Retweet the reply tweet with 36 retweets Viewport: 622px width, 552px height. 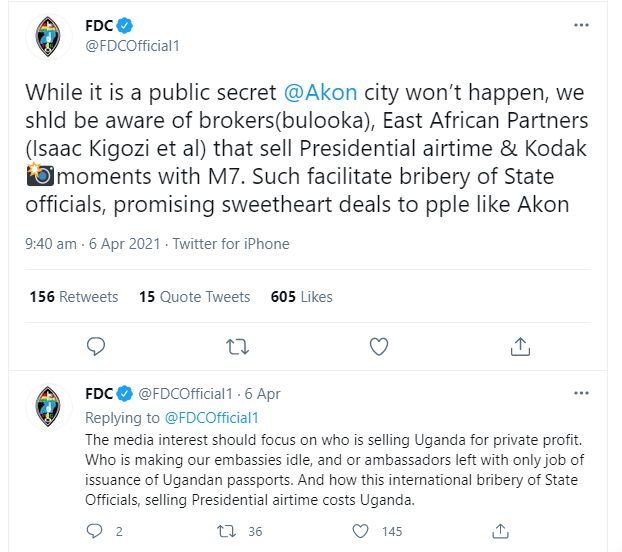coord(227,531)
